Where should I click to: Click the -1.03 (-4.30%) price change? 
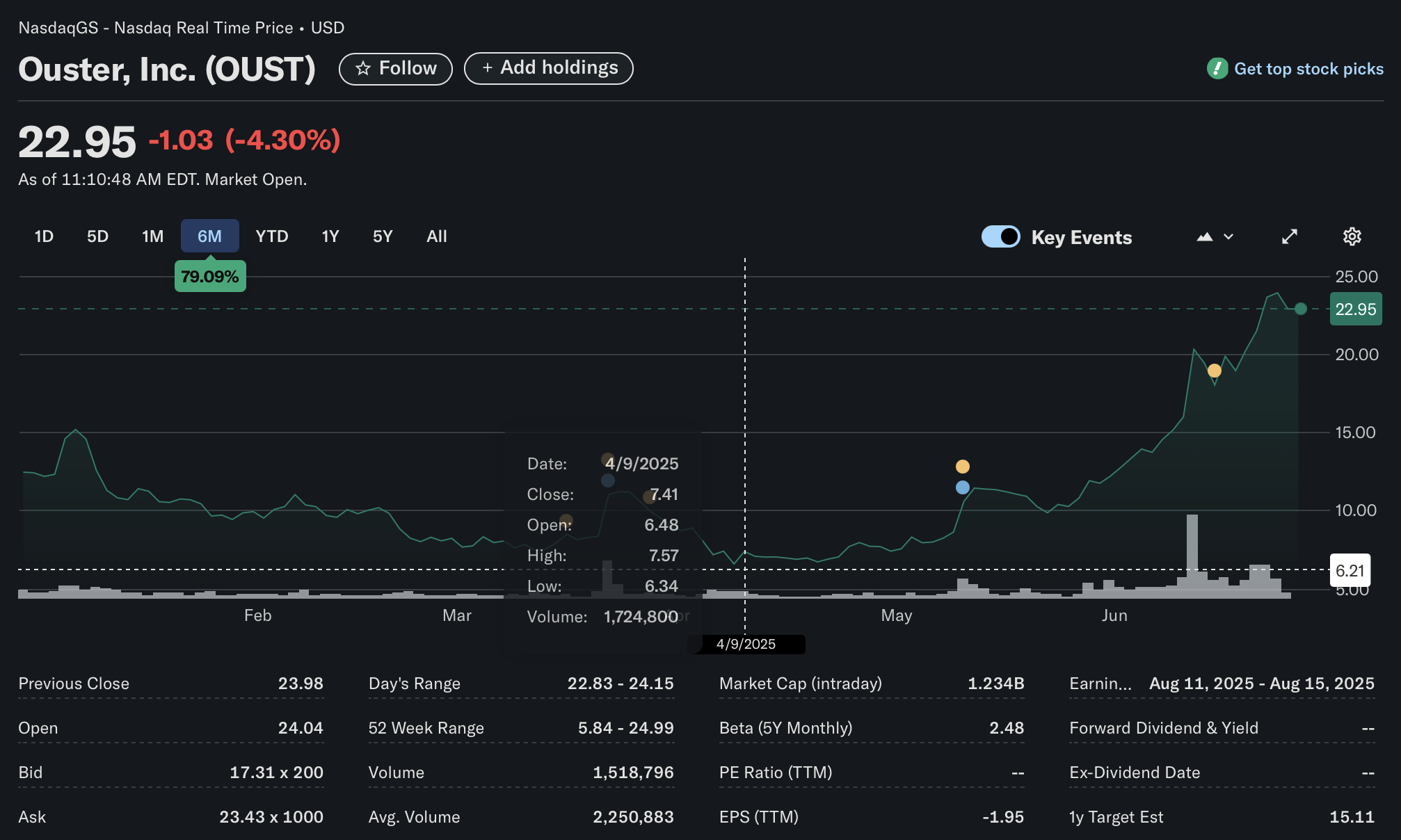click(x=244, y=140)
